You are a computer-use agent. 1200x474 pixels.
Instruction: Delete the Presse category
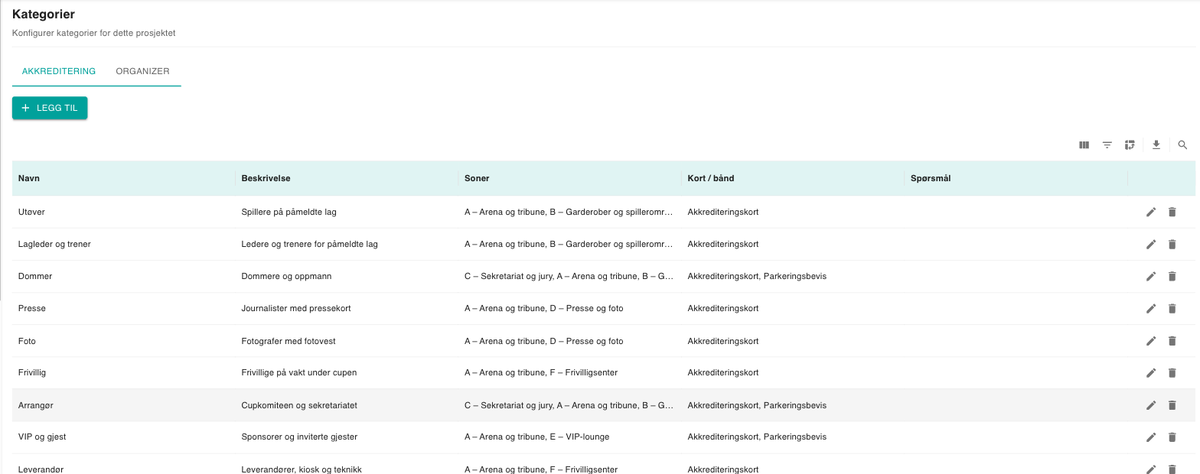pyautogui.click(x=1172, y=308)
